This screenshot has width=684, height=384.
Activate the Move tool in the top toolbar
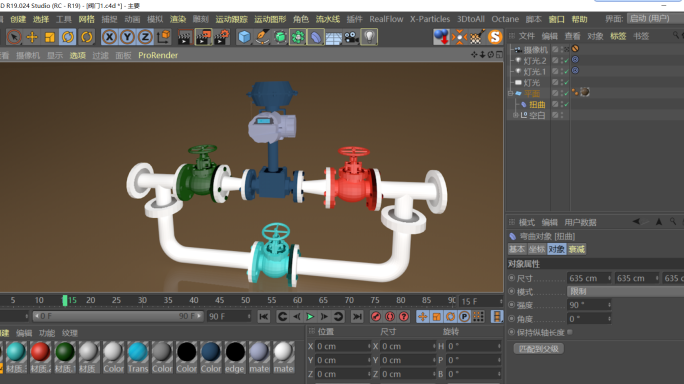click(32, 37)
